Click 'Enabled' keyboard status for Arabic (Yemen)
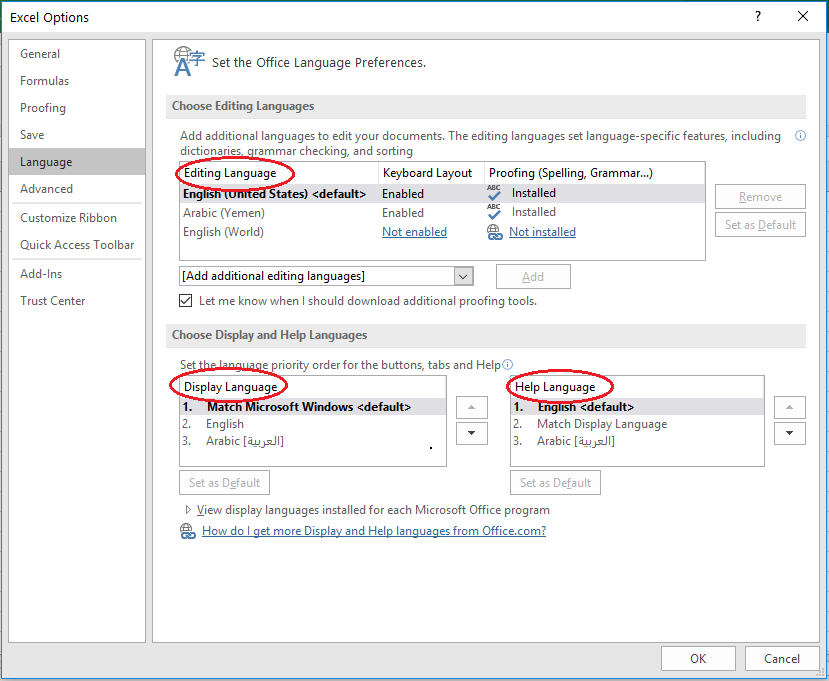Image resolution: width=829 pixels, height=681 pixels. click(403, 213)
